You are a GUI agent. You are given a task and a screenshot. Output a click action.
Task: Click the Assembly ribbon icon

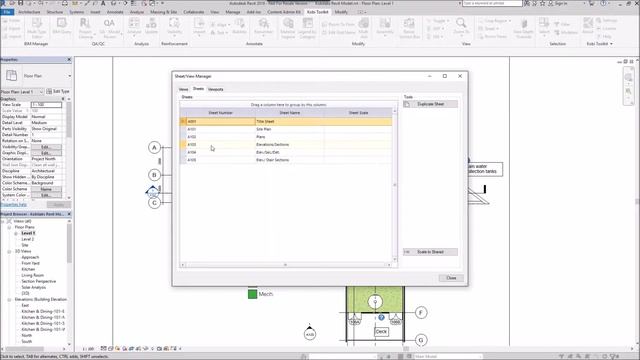[x=384, y=27]
